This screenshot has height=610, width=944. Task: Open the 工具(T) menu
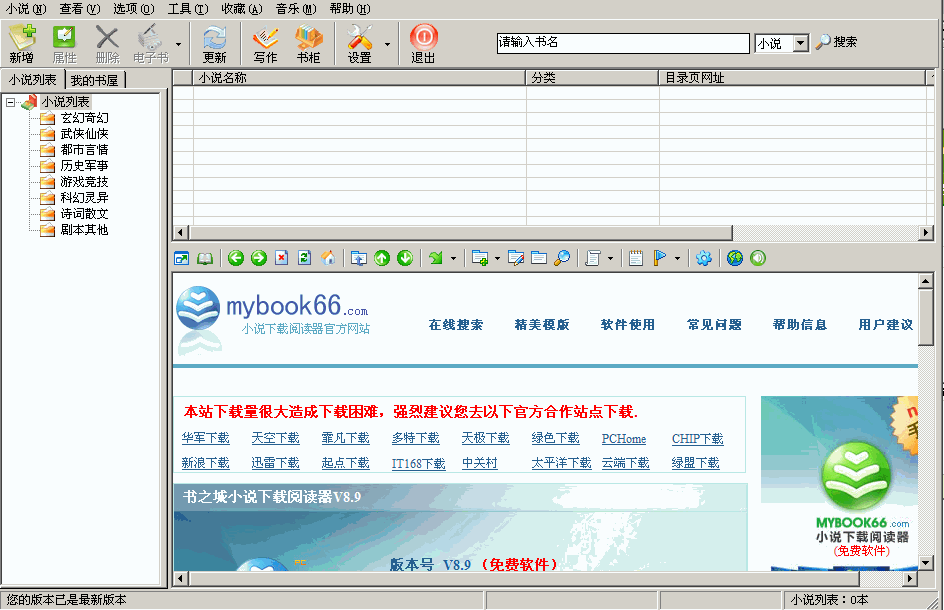188,9
